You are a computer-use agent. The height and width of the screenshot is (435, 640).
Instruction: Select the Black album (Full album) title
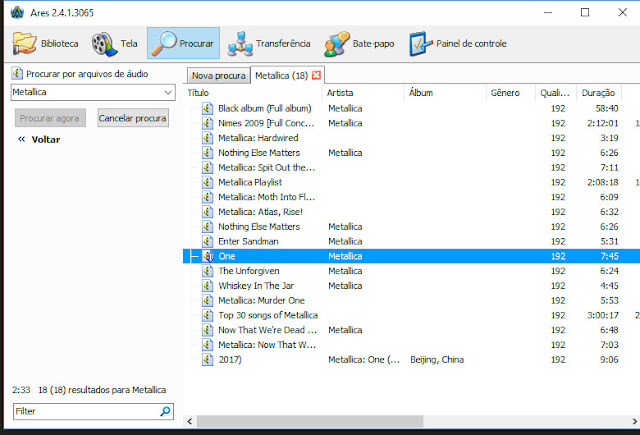(x=264, y=108)
